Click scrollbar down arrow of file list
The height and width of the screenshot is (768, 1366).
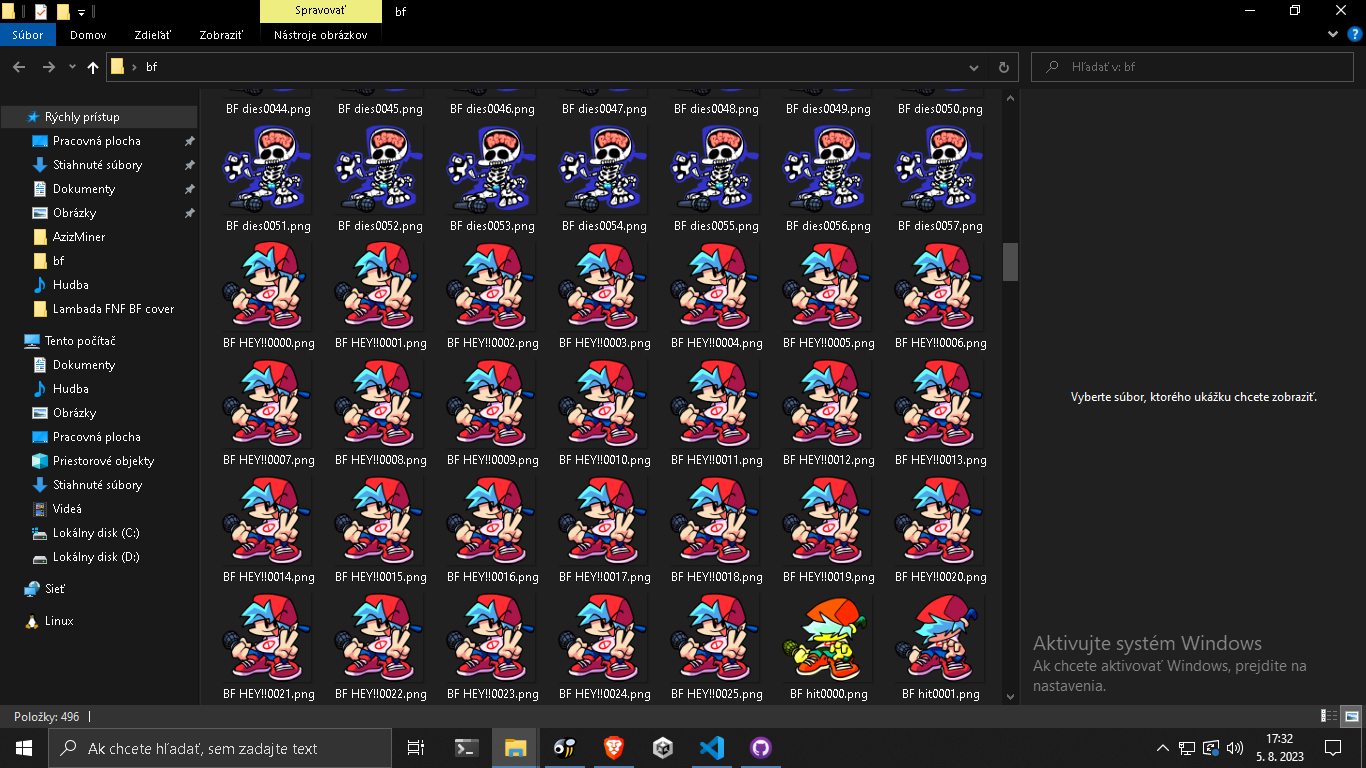(1010, 697)
